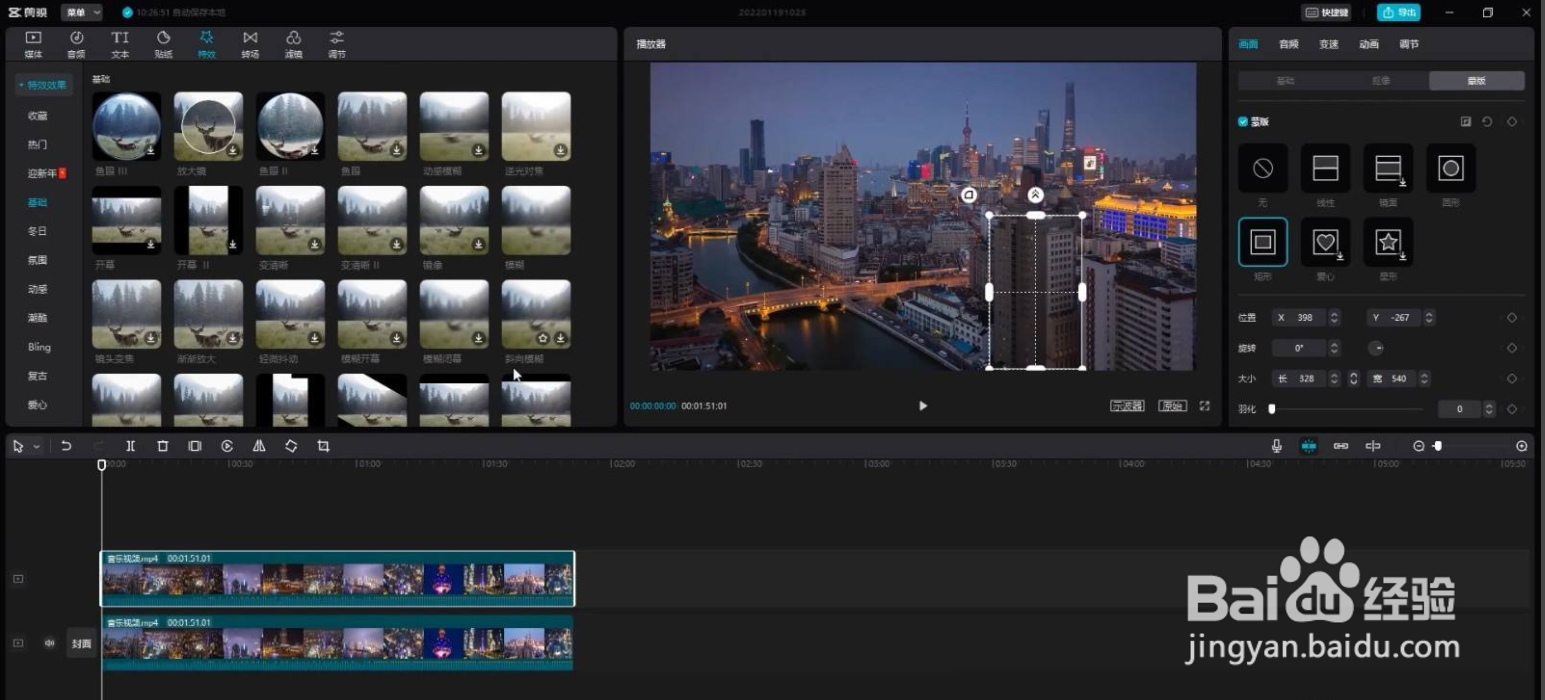Switch to the 音频 tab in properties panel
The width and height of the screenshot is (1545, 700).
click(x=1289, y=44)
